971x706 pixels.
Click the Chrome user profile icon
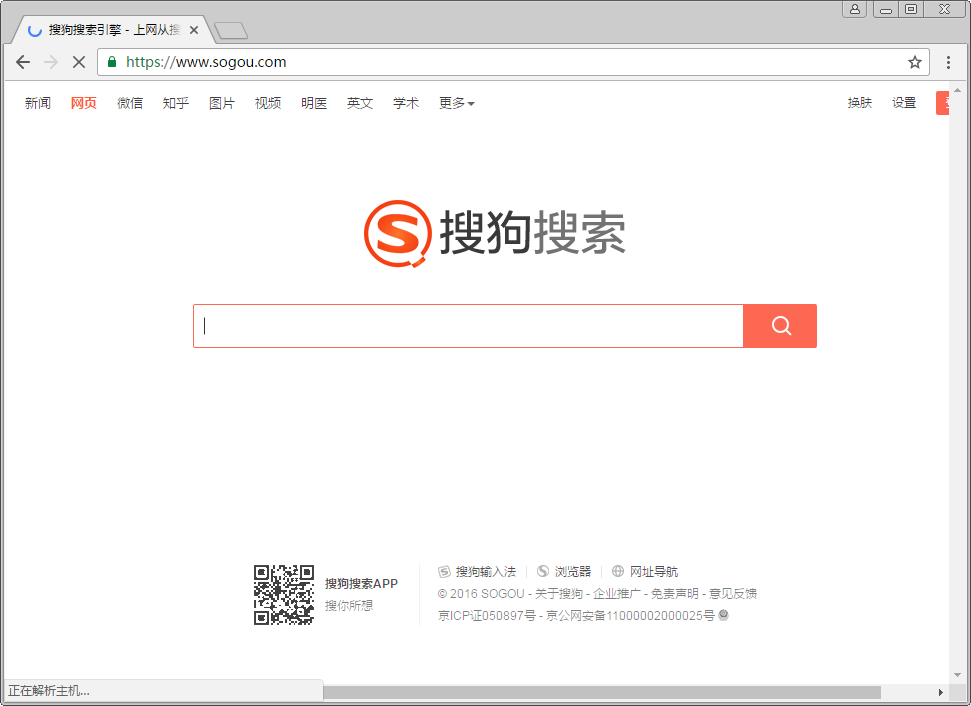pos(855,9)
